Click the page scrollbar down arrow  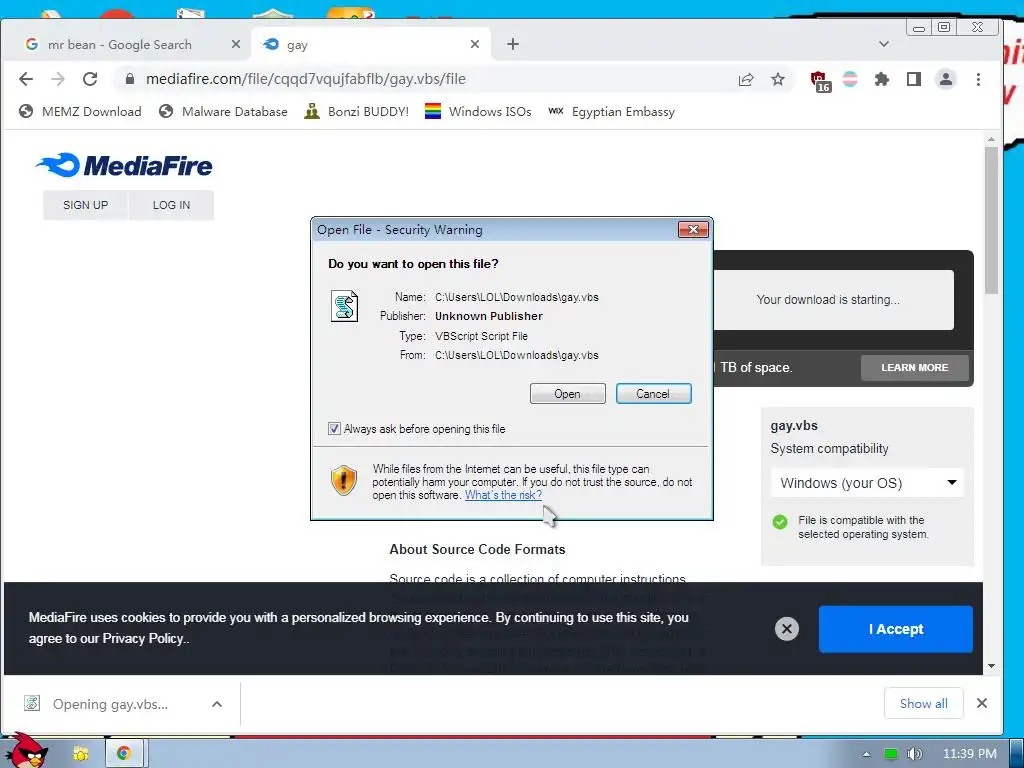click(991, 666)
